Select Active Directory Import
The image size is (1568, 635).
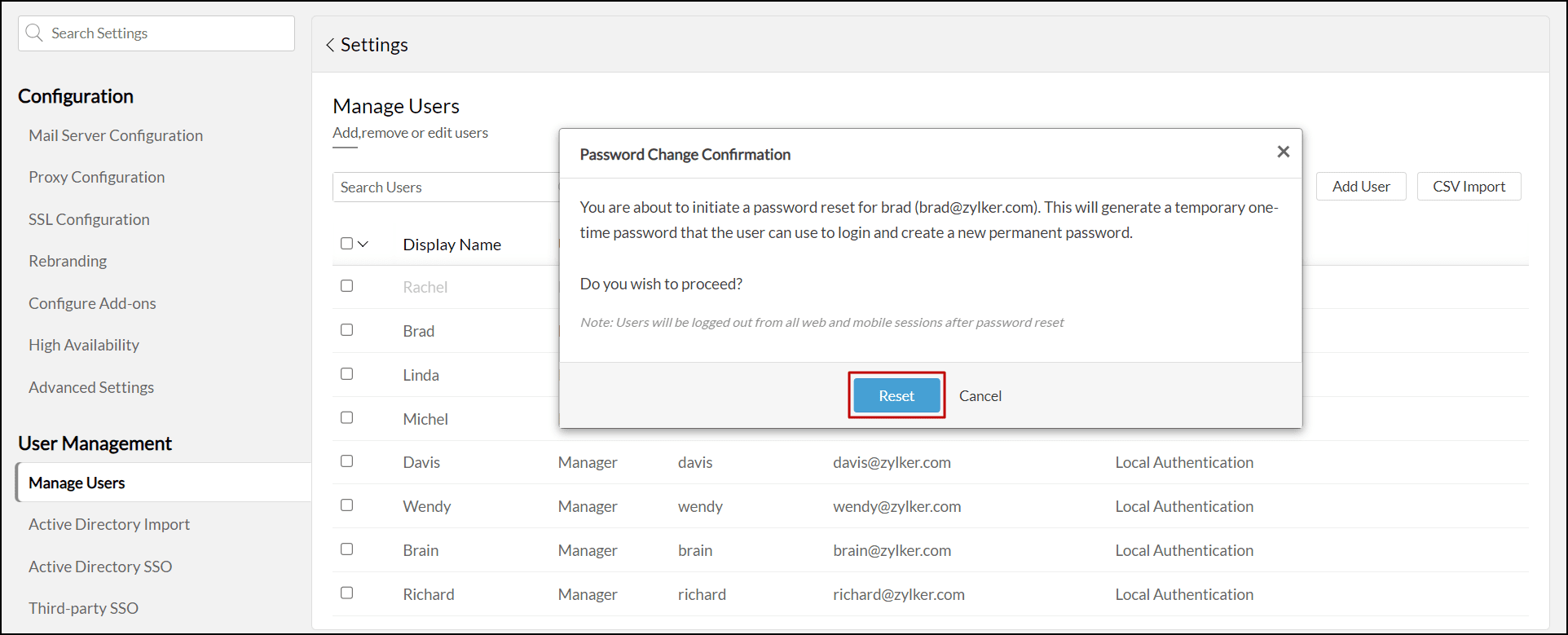click(x=109, y=524)
